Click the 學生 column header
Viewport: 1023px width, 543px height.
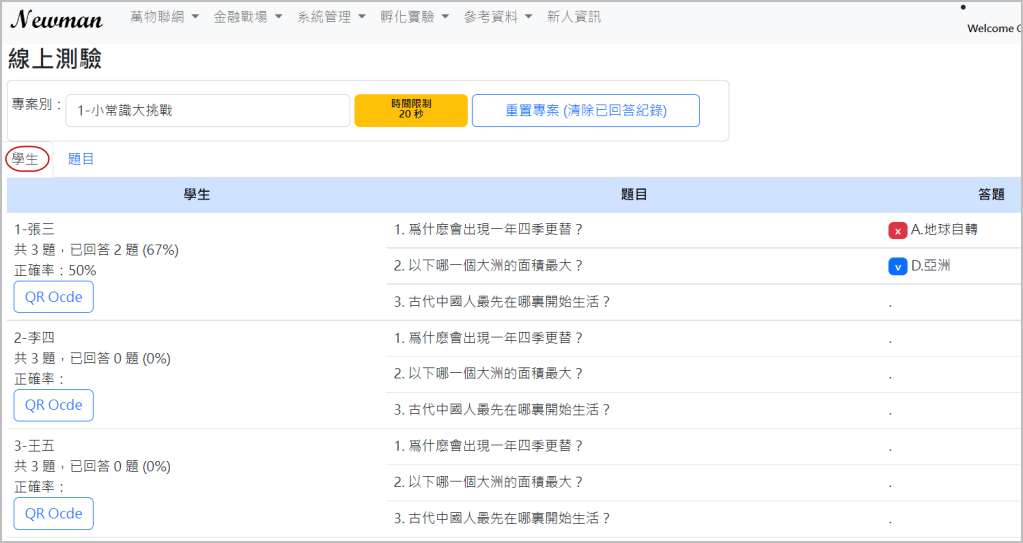pyautogui.click(x=196, y=194)
